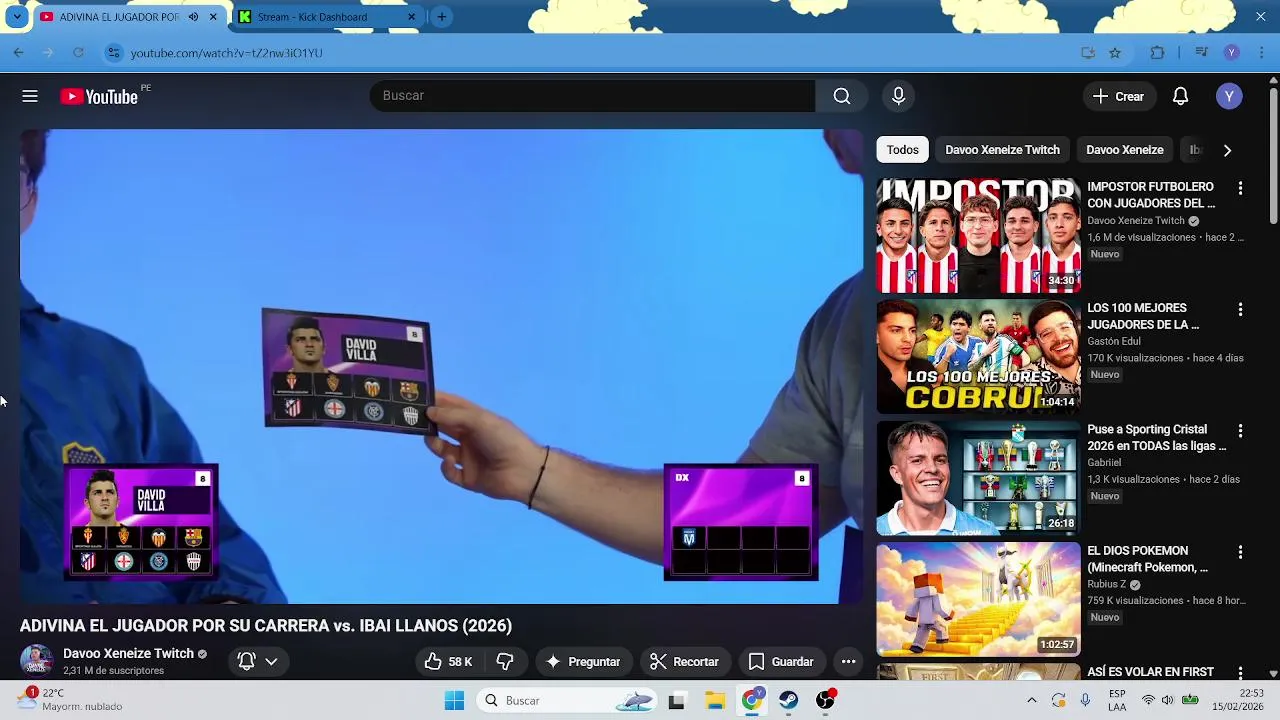Open Davoo Xeneize Twitch channel name
Viewport: 1280px width, 720px height.
click(128, 654)
